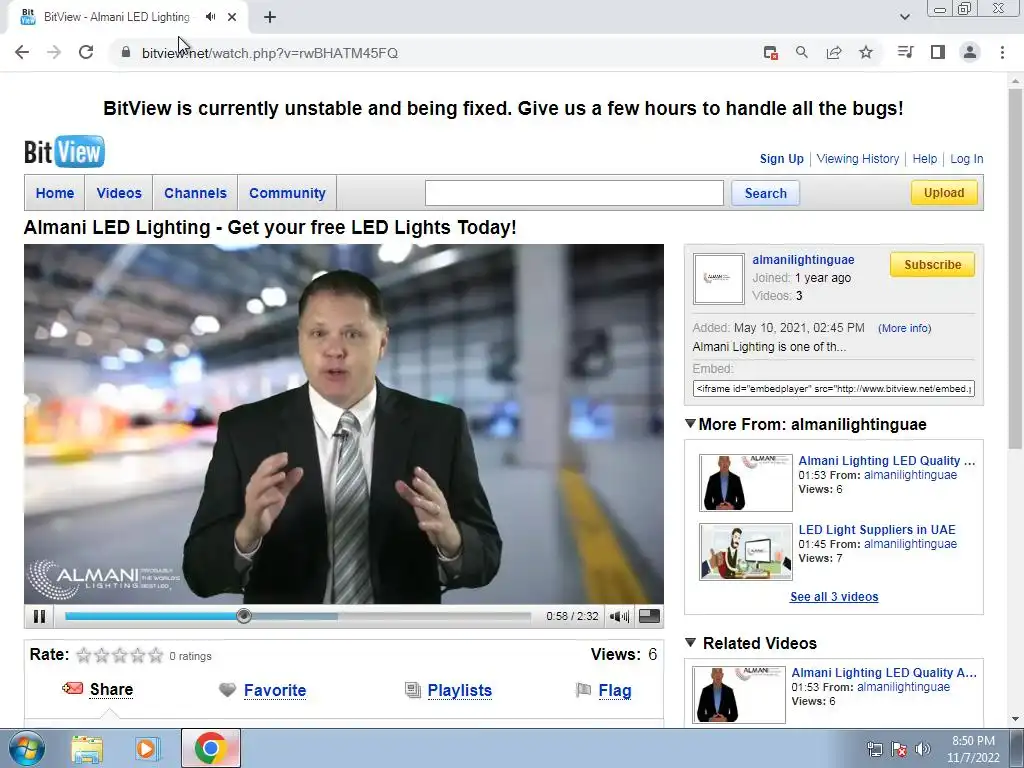This screenshot has height=768, width=1024.
Task: Collapse the Related Videos section
Action: click(x=690, y=643)
